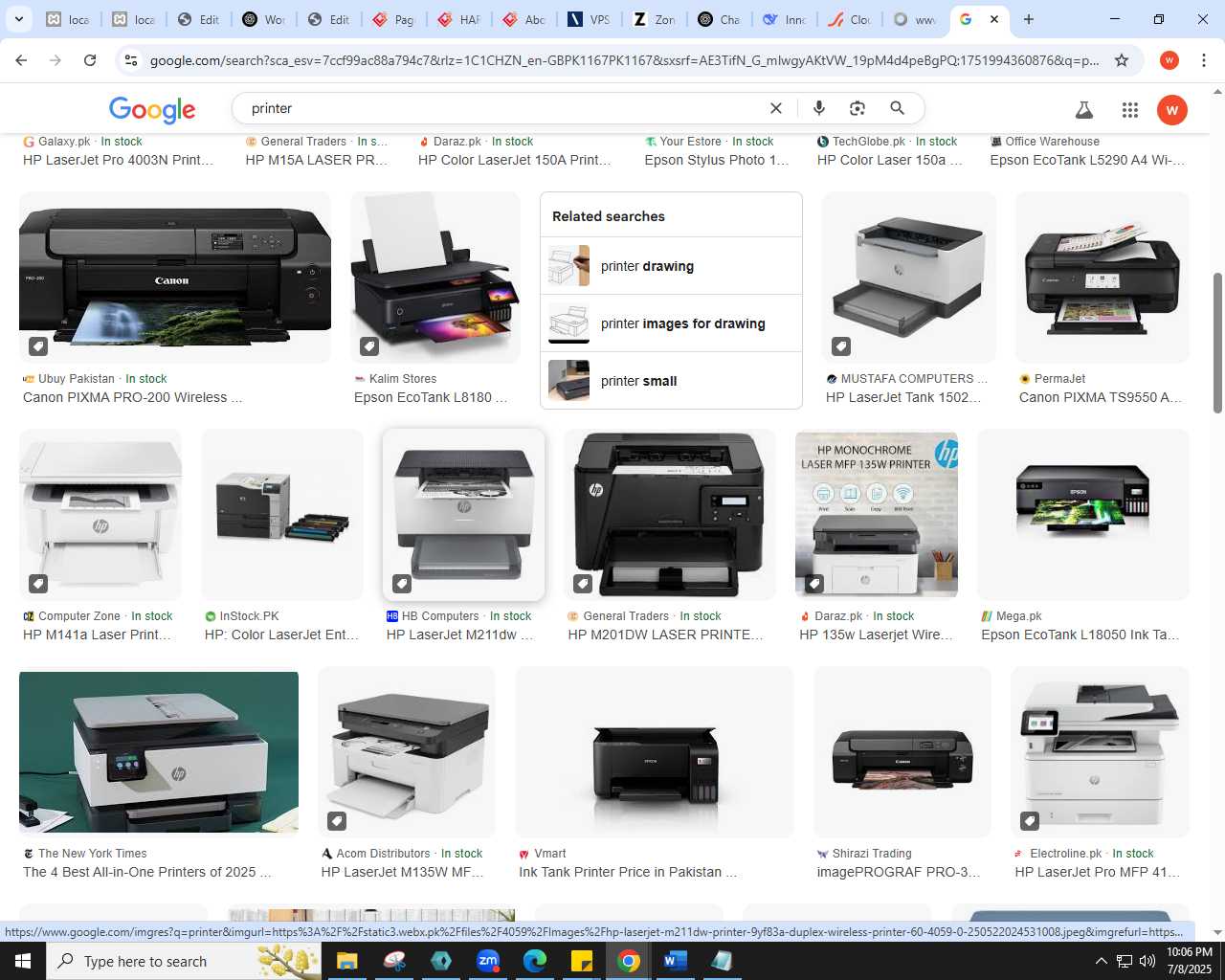Open the Google apps grid icon
The height and width of the screenshot is (980, 1225).
(x=1130, y=110)
